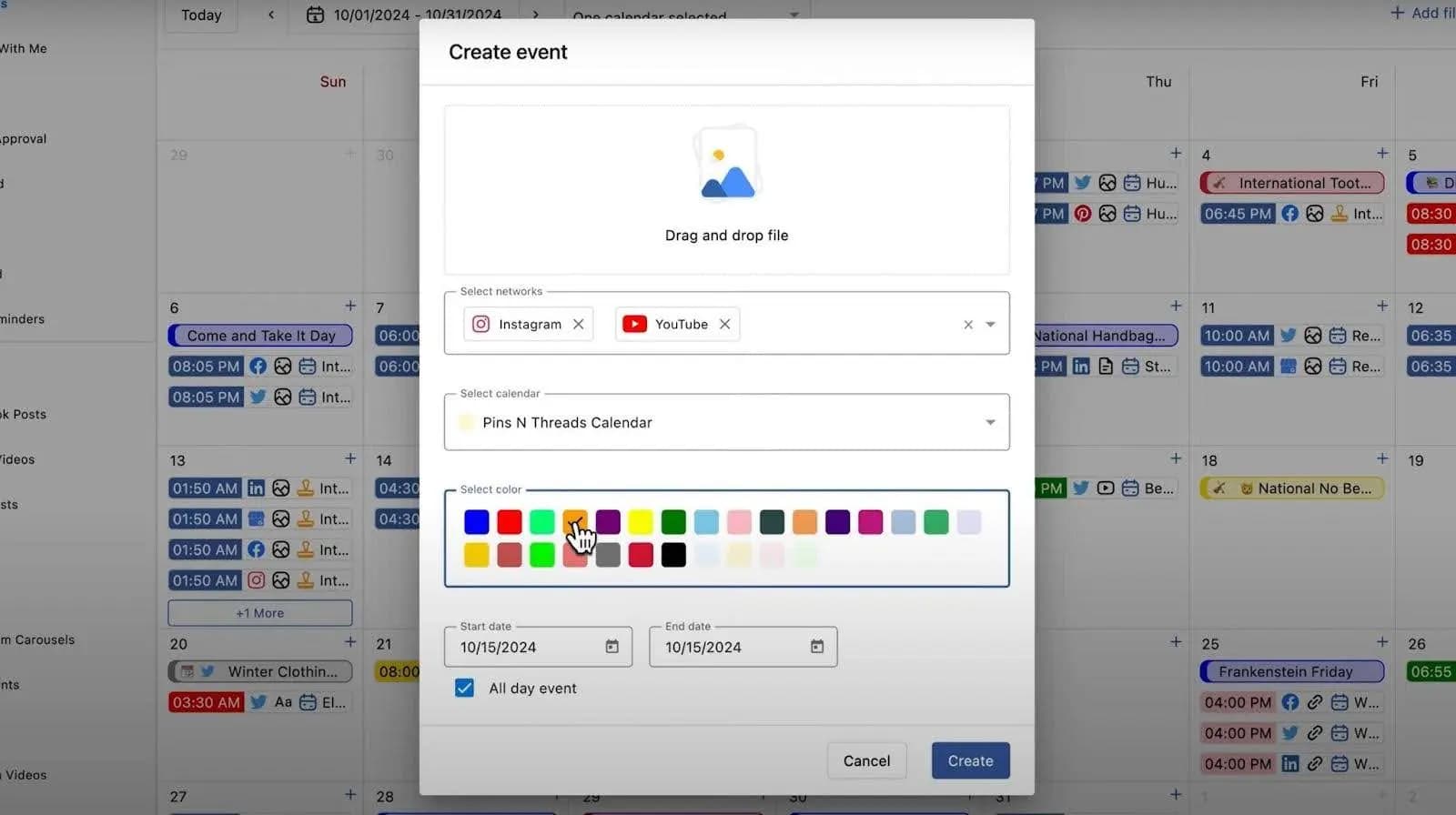Click the Twitter icon on 04:00 PM post, day 25
Screen dimensions: 1456x815
pyautogui.click(x=1290, y=733)
